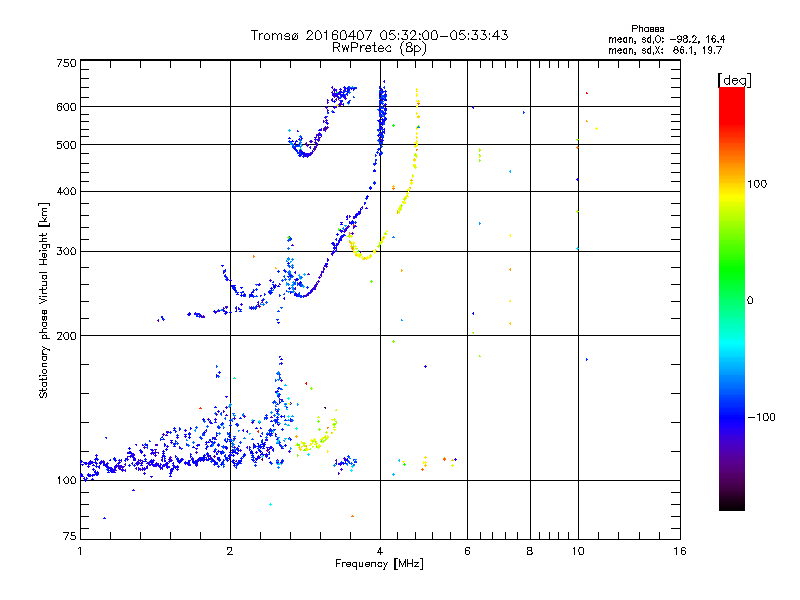Click the rainbow phase color scale bar
This screenshot has height=600, width=800.
click(732, 298)
